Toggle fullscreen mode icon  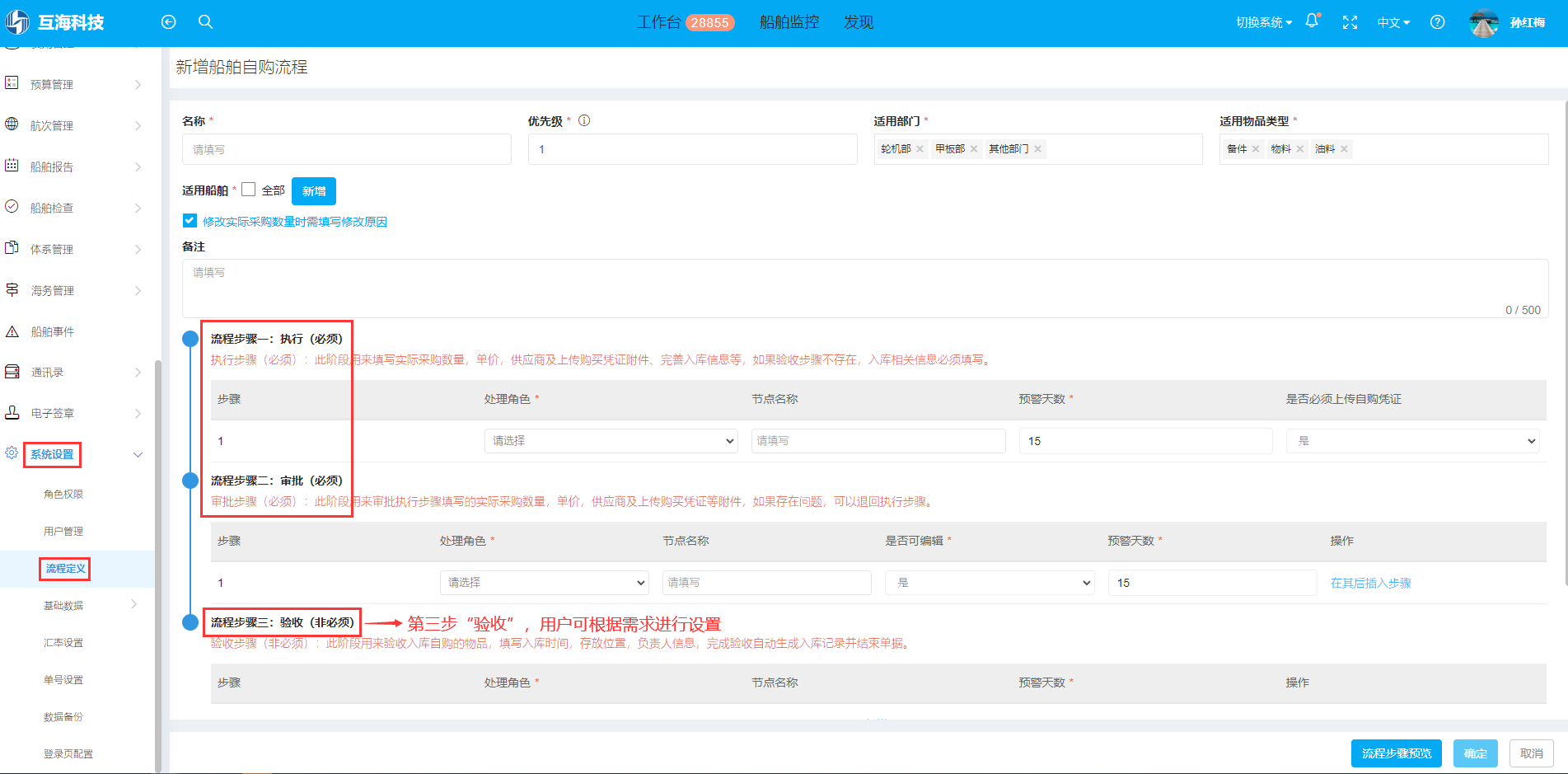[1350, 22]
